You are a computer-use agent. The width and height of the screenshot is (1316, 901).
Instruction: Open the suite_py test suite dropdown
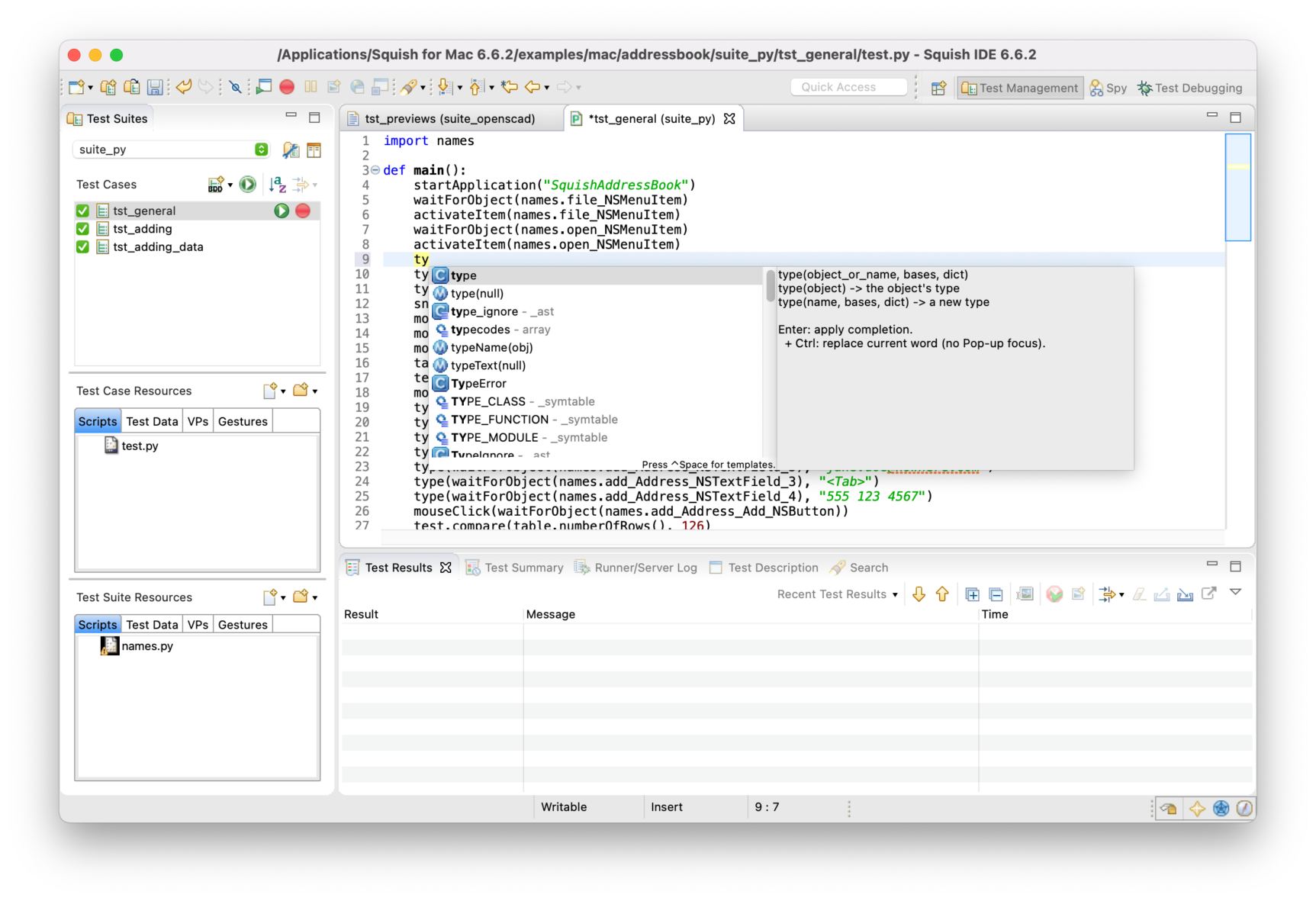pos(261,150)
